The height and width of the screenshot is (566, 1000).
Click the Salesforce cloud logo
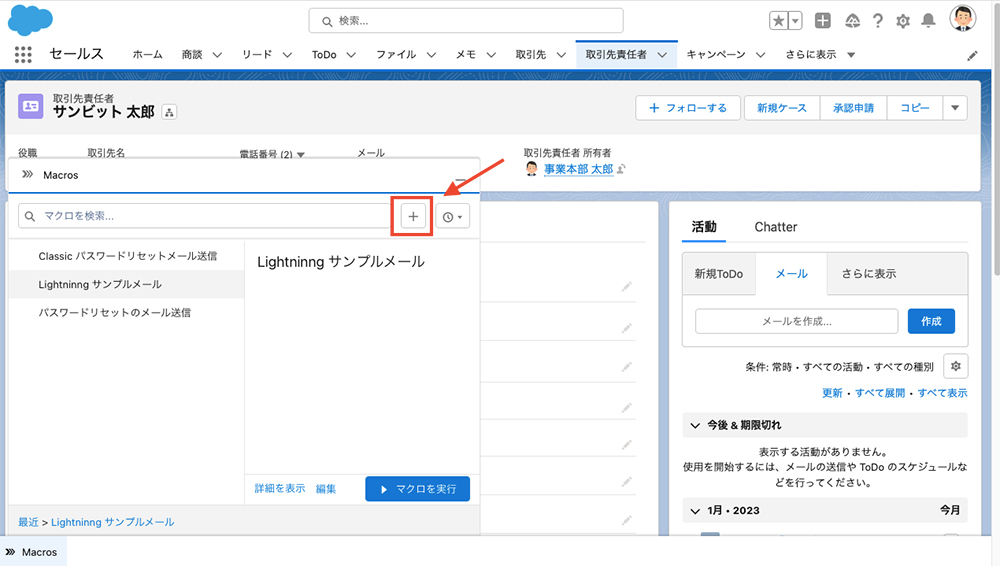30,19
